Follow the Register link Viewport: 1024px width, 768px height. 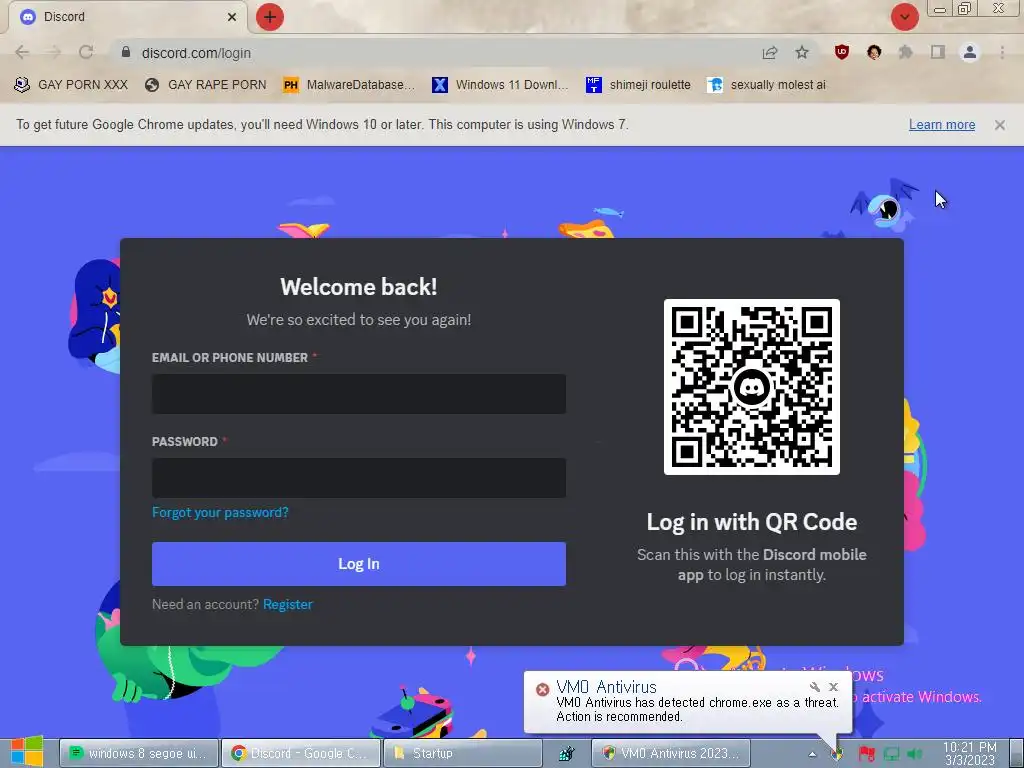point(288,605)
